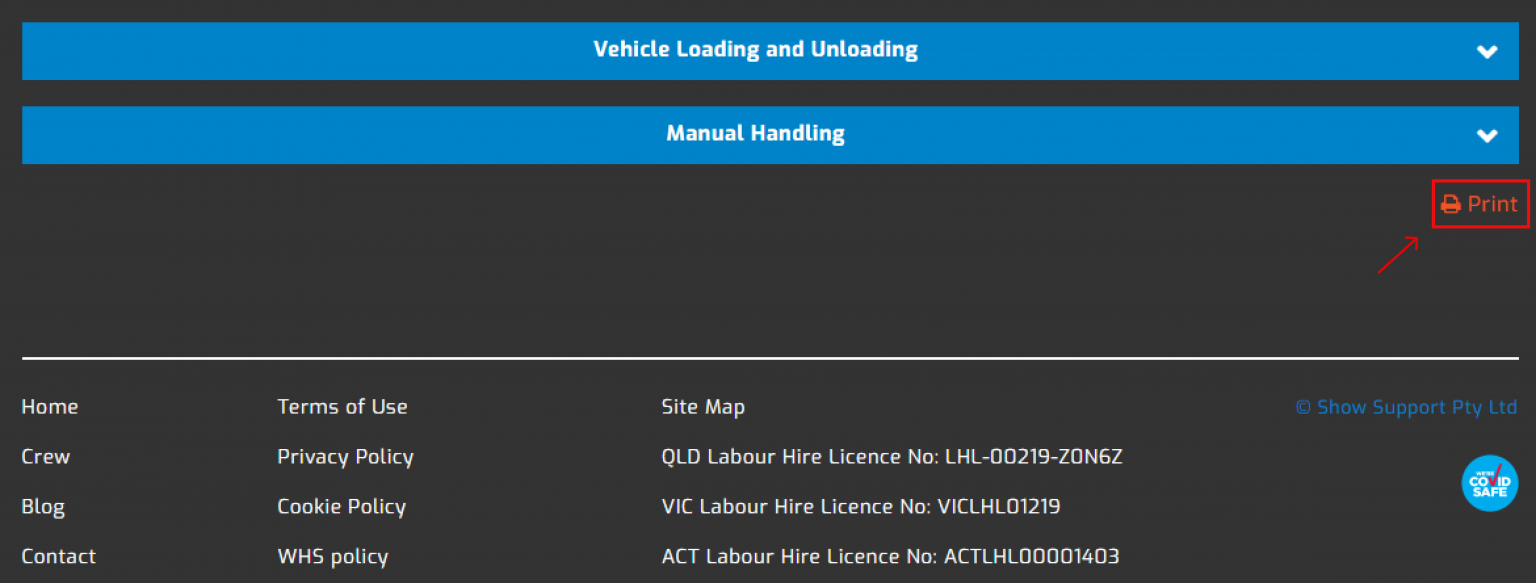View the Privacy Policy link

(345, 457)
